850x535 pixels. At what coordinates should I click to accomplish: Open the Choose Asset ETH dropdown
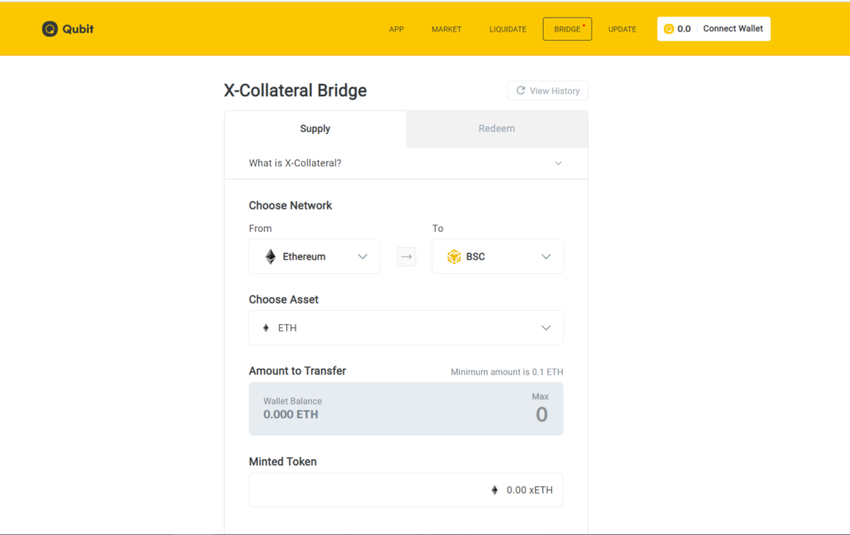tap(406, 328)
